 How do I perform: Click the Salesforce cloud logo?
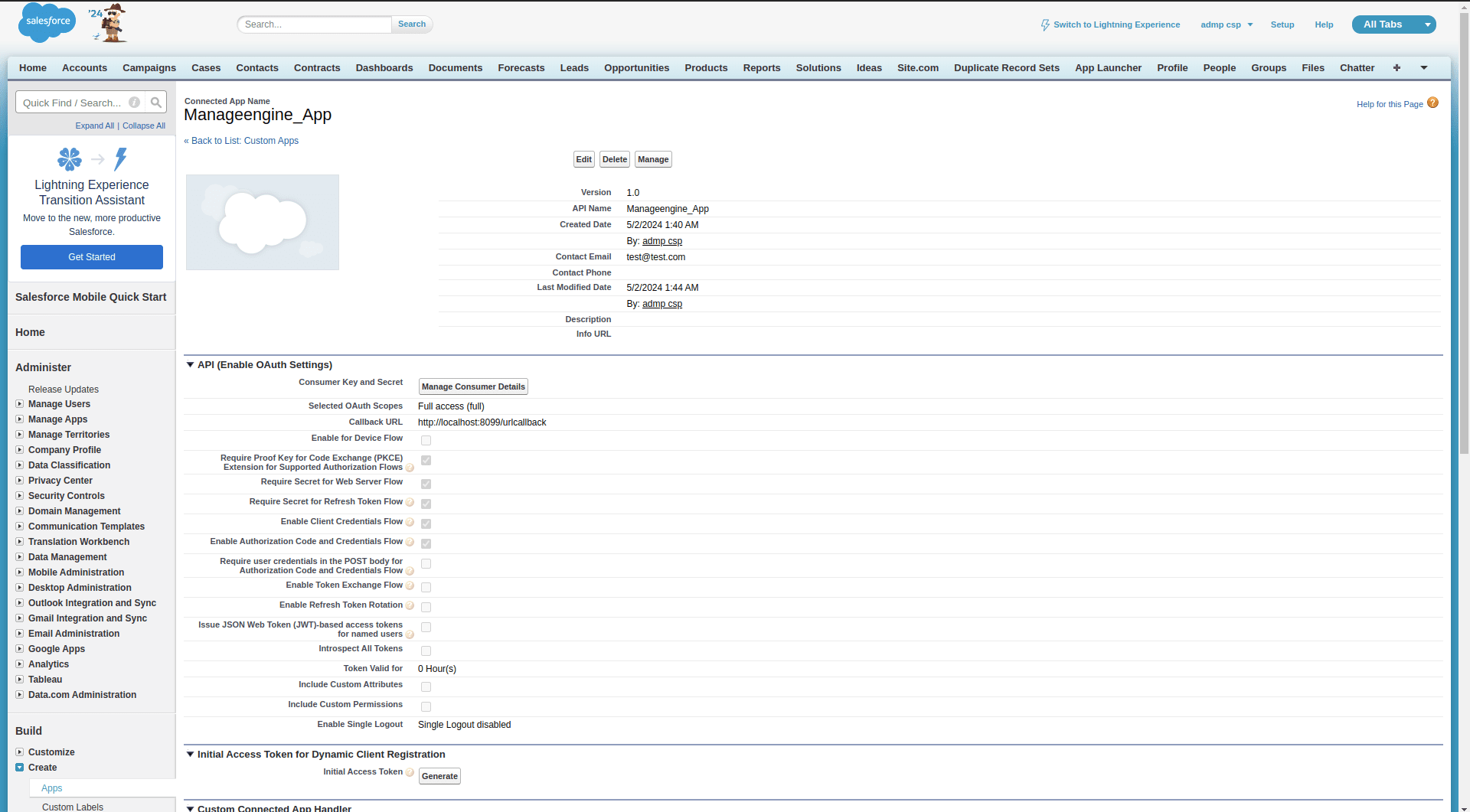46,22
